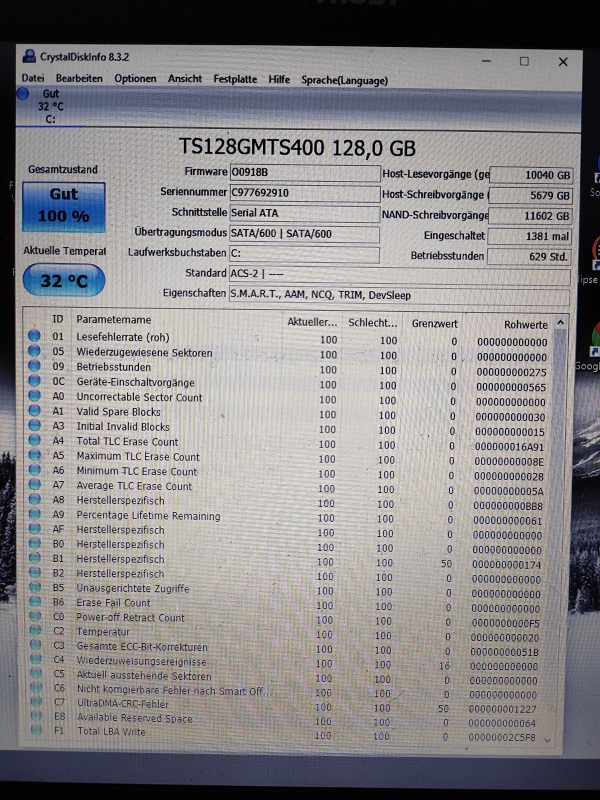Click the Host-Schreibvorgänge value 5679 GB
Screen dimensions: 600x800
[x=531, y=195]
